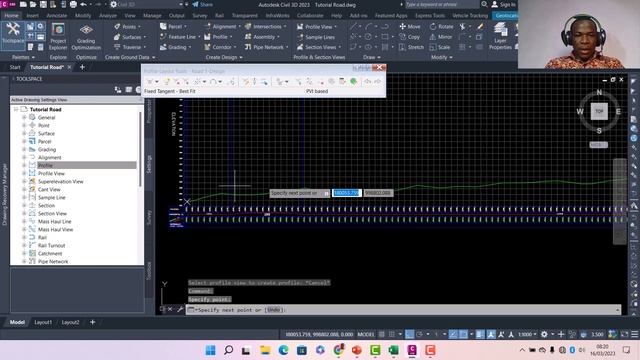The width and height of the screenshot is (640, 360).
Task: Select the Move tool in the Modify panel
Action: pyautogui.click(x=409, y=27)
